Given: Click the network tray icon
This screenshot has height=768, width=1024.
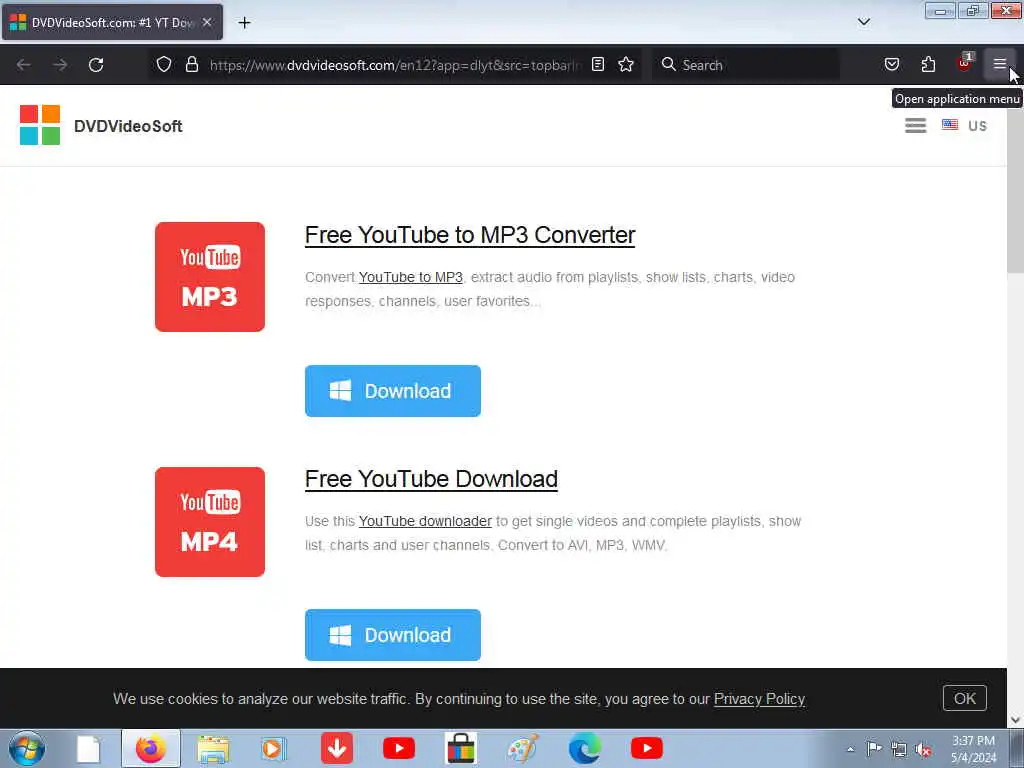Looking at the screenshot, I should tap(899, 749).
